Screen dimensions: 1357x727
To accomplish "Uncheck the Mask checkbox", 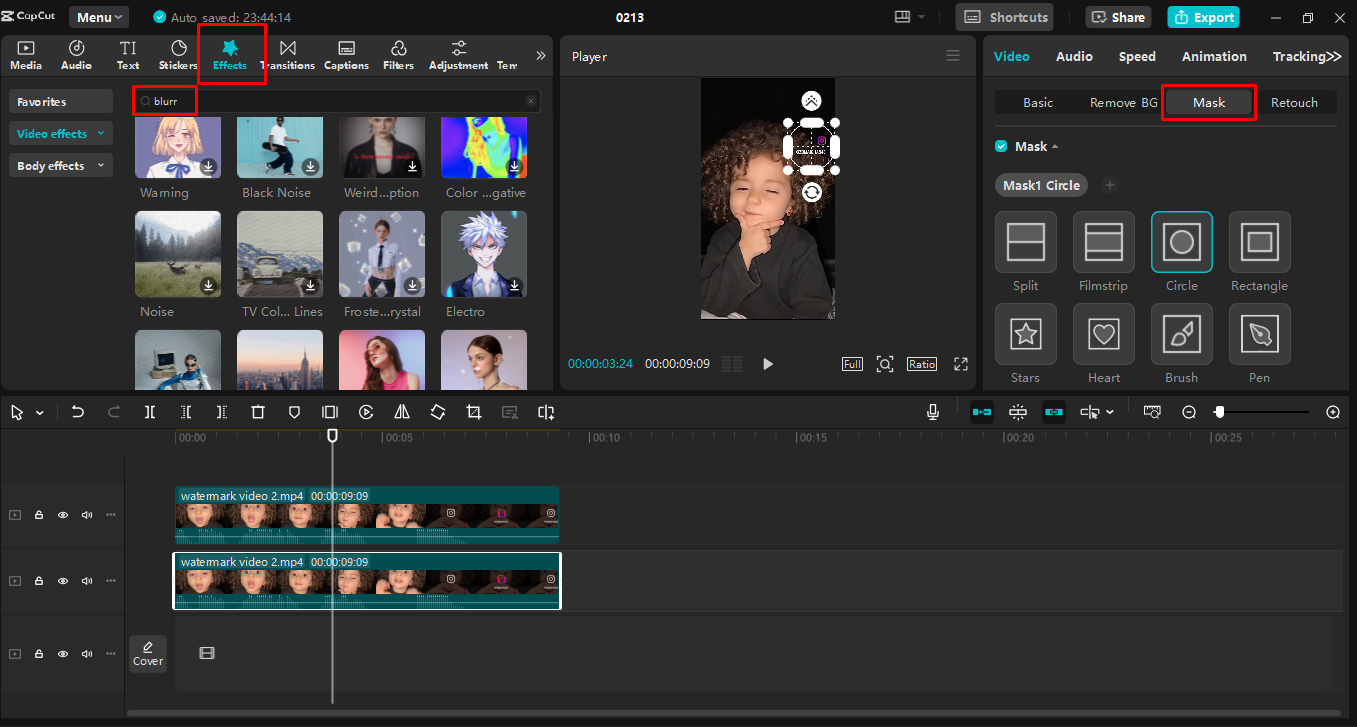I will (1000, 145).
